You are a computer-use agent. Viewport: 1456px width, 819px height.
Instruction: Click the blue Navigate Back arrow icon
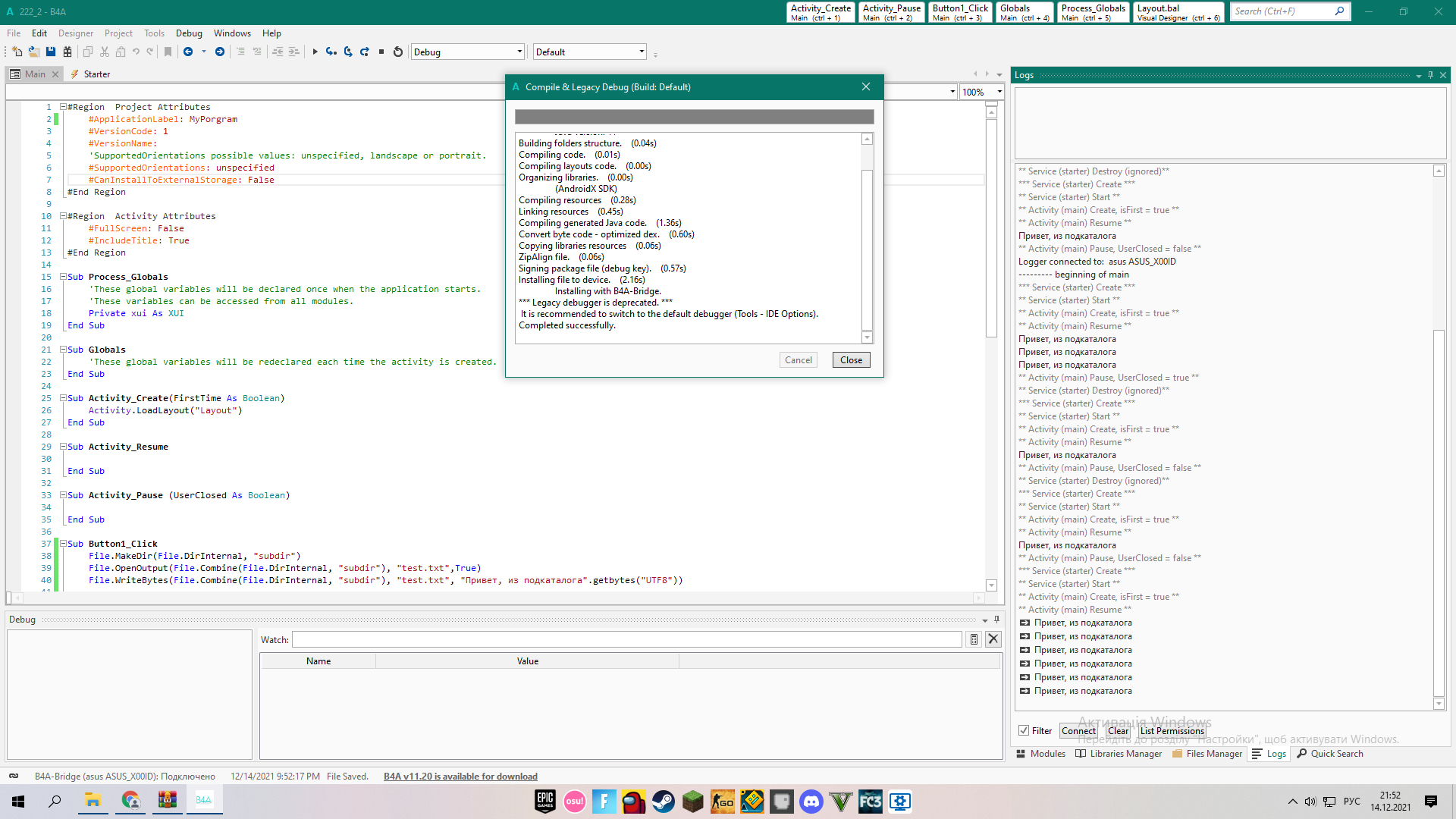[x=187, y=52]
